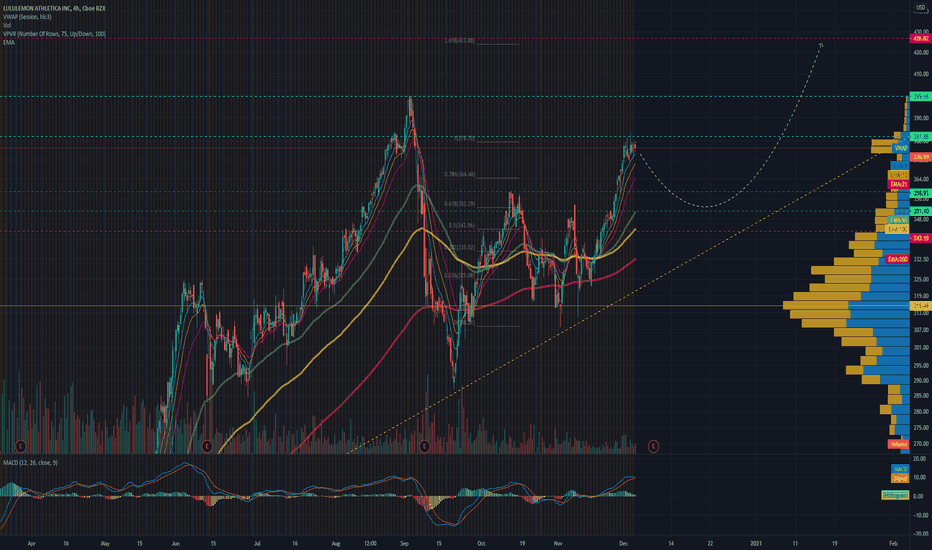932x550 pixels.
Task: Click the Dec label on time axis
Action: [624, 543]
